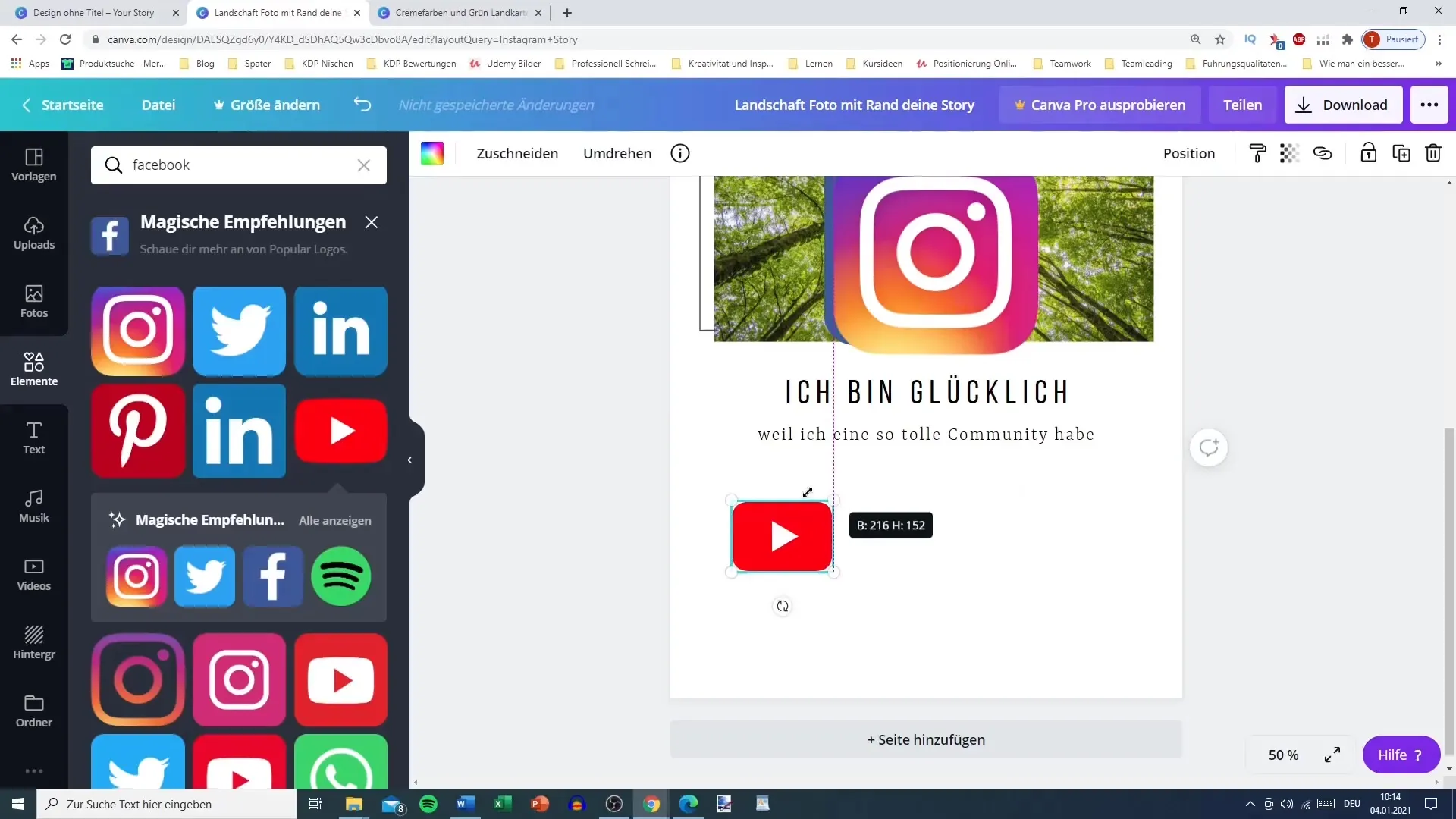Close the Magische Empfehlungen banner
1456x819 pixels.
point(371,222)
